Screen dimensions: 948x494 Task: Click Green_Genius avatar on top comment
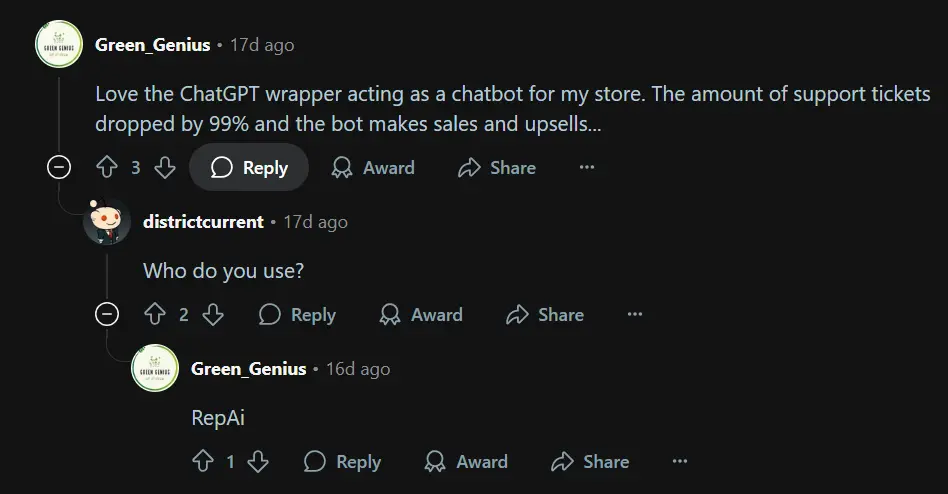click(59, 45)
